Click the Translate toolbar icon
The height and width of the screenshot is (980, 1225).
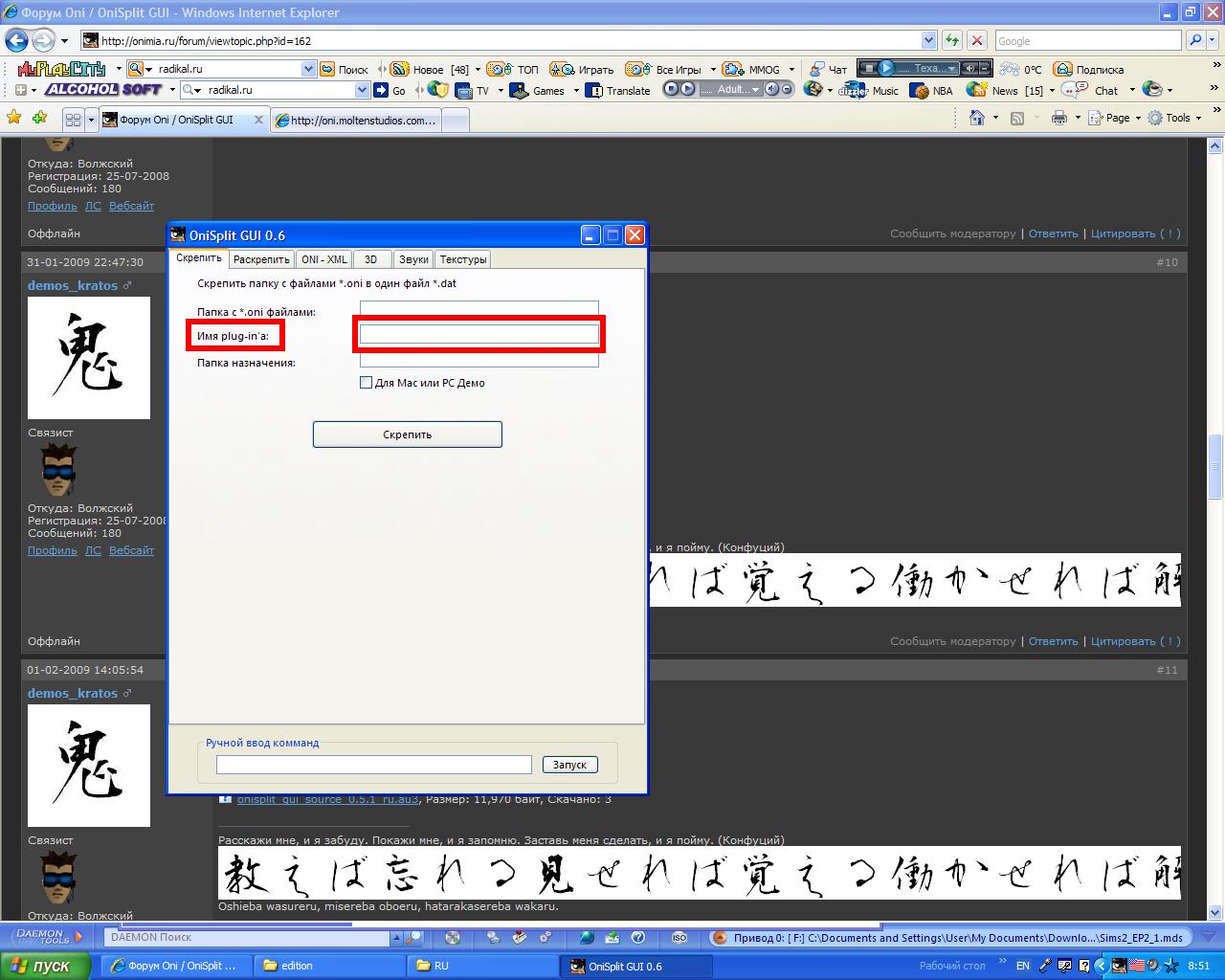[618, 91]
